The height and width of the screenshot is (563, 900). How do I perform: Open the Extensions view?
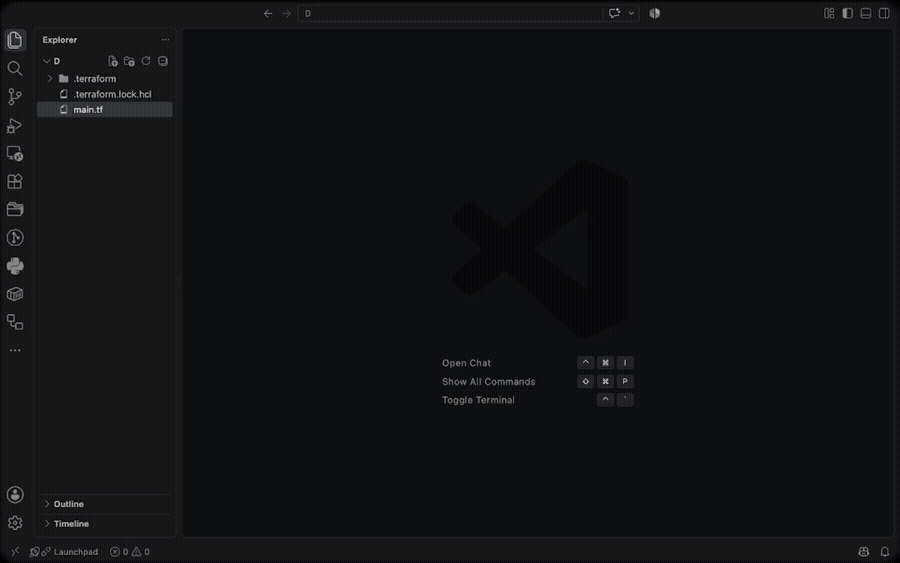click(15, 181)
